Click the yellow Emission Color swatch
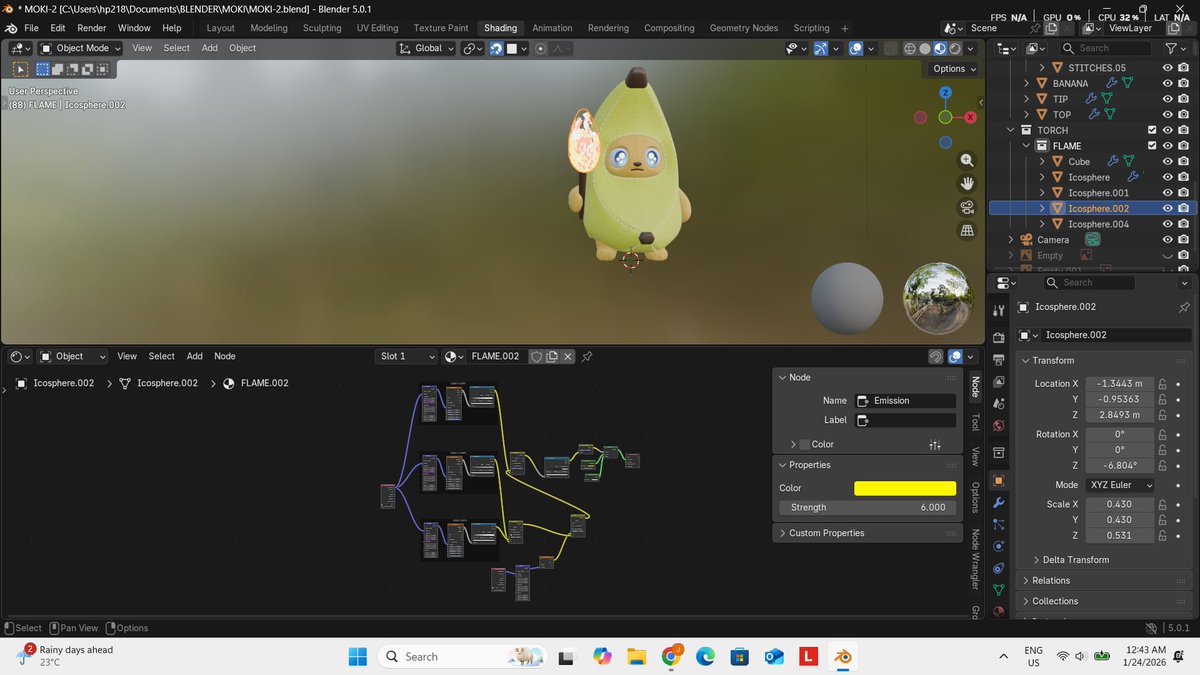Image resolution: width=1200 pixels, height=675 pixels. point(905,488)
